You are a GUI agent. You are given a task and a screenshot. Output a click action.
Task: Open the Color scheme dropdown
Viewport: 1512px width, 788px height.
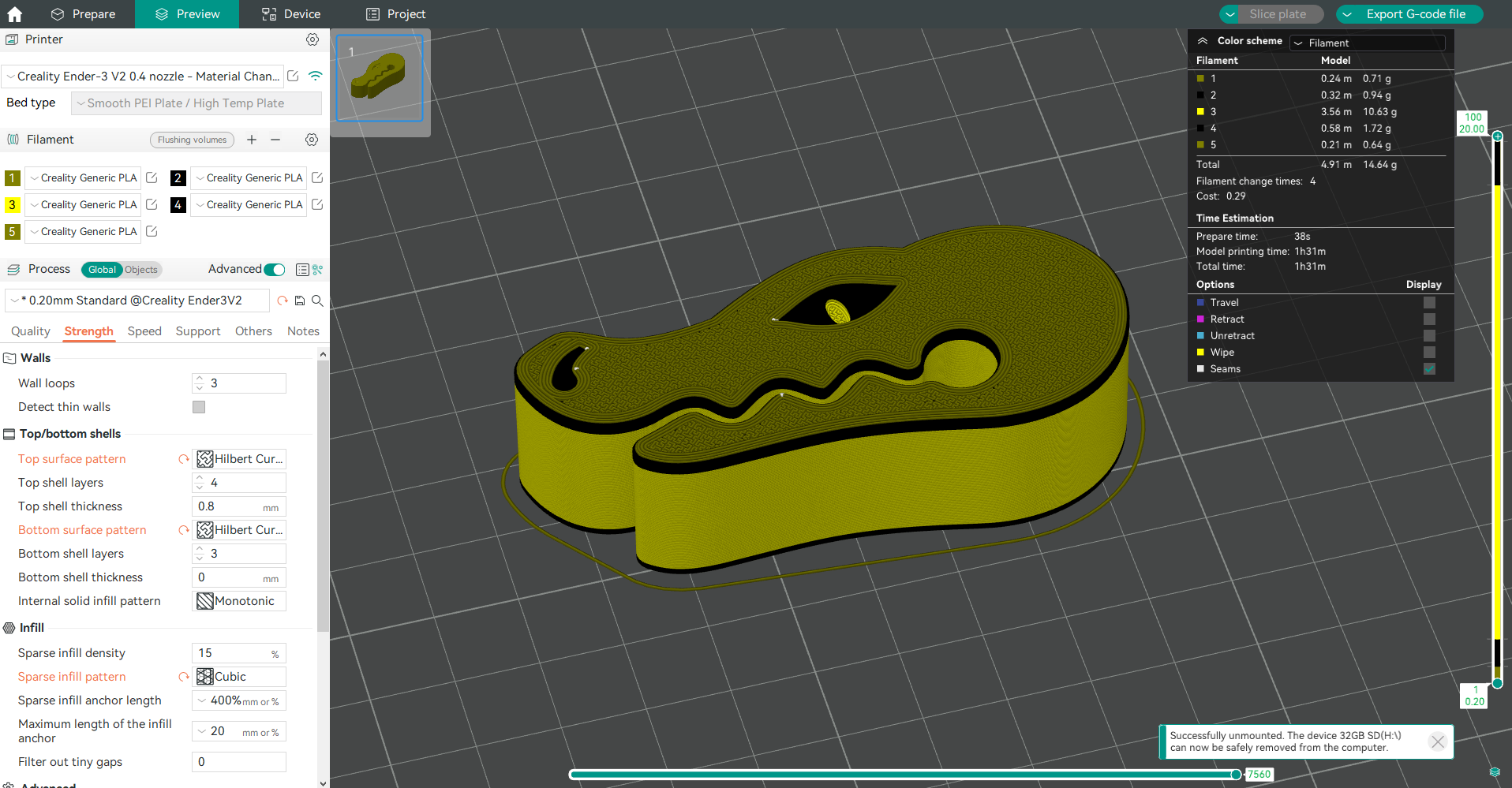(x=1367, y=43)
